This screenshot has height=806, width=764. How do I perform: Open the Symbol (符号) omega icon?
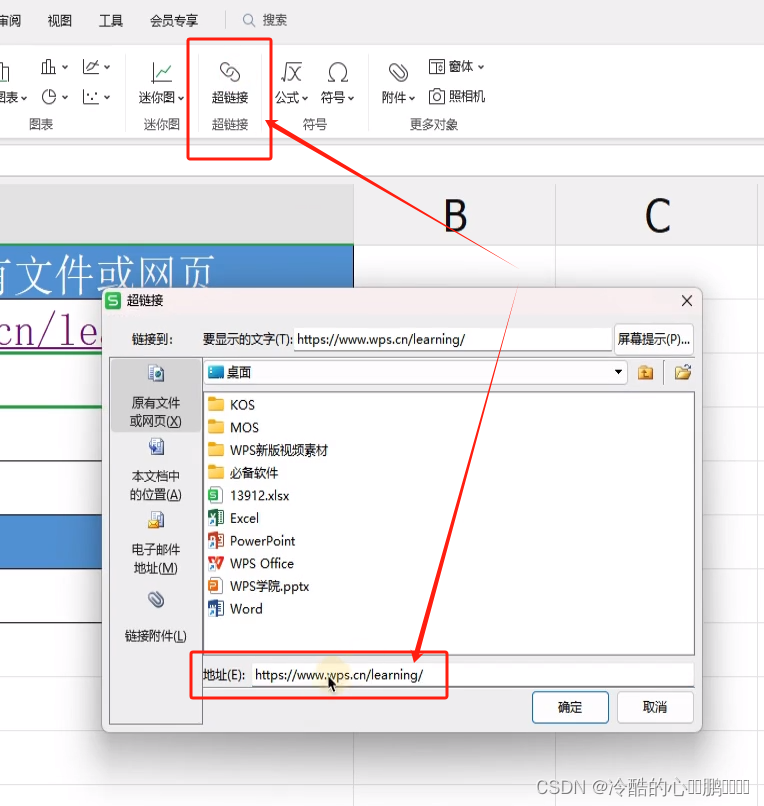click(x=338, y=72)
